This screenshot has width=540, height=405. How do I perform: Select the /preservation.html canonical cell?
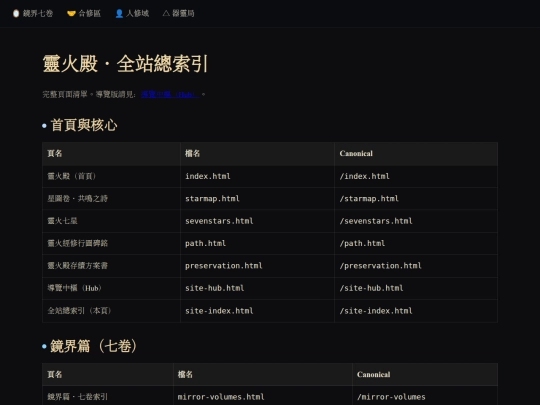[416, 266]
